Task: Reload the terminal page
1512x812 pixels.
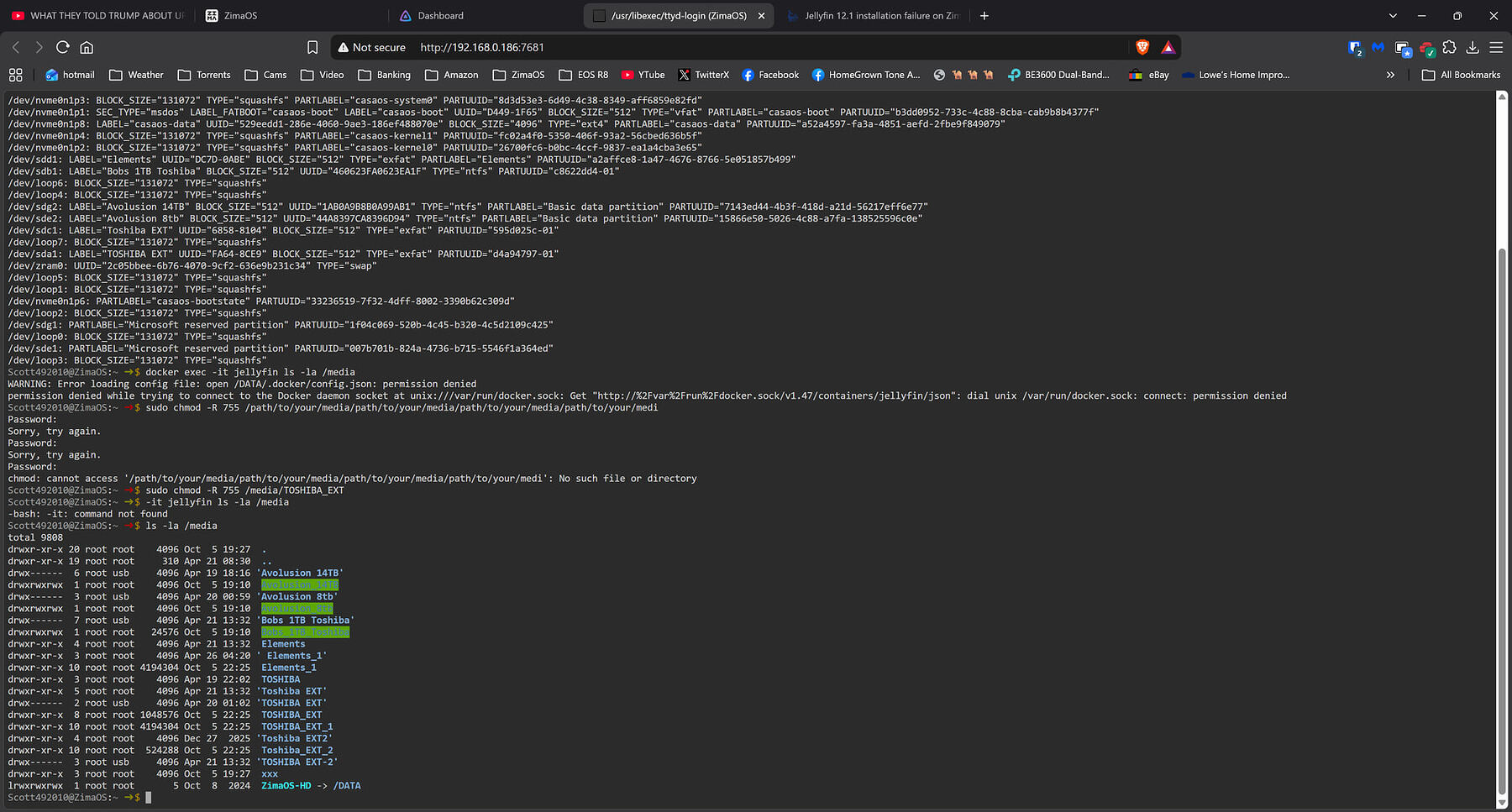Action: [63, 47]
